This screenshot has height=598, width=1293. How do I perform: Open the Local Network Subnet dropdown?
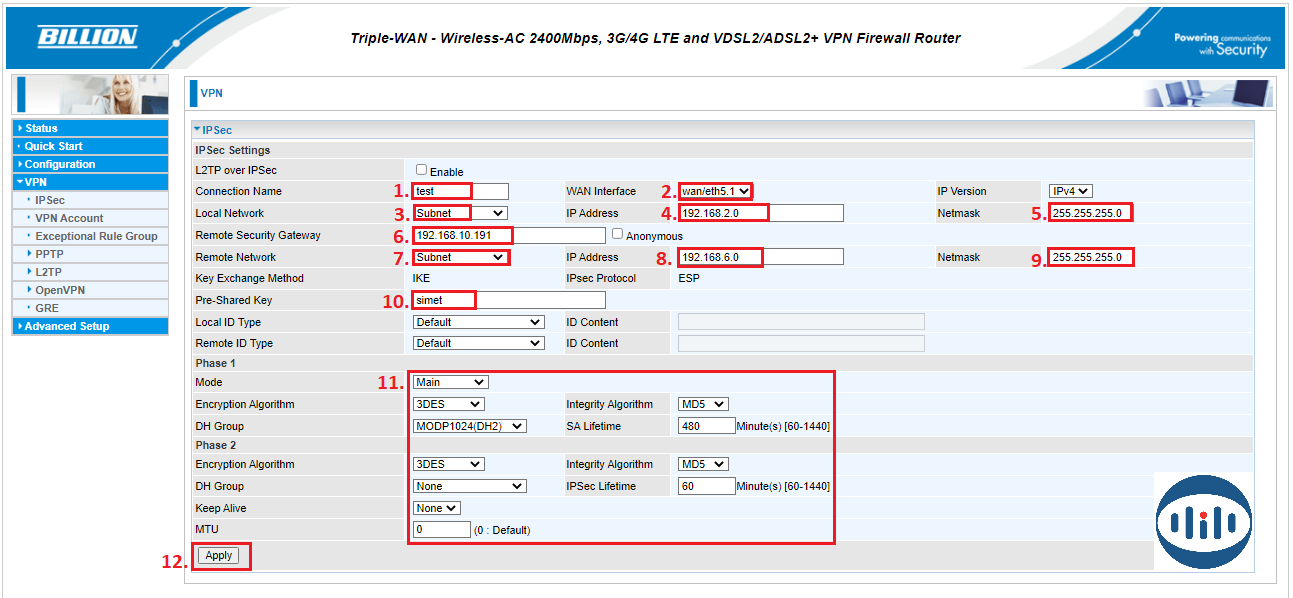point(460,213)
